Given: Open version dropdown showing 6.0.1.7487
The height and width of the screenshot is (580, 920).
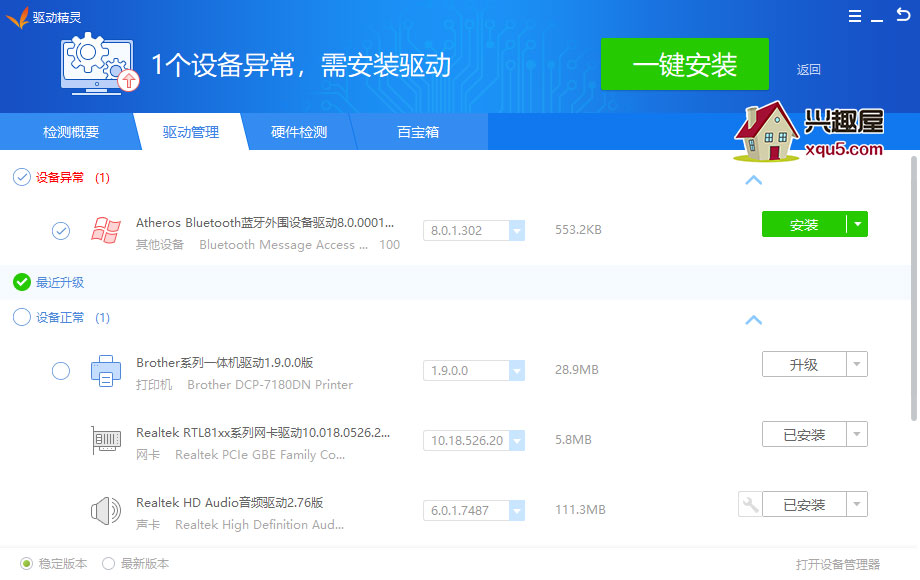Looking at the screenshot, I should [516, 510].
